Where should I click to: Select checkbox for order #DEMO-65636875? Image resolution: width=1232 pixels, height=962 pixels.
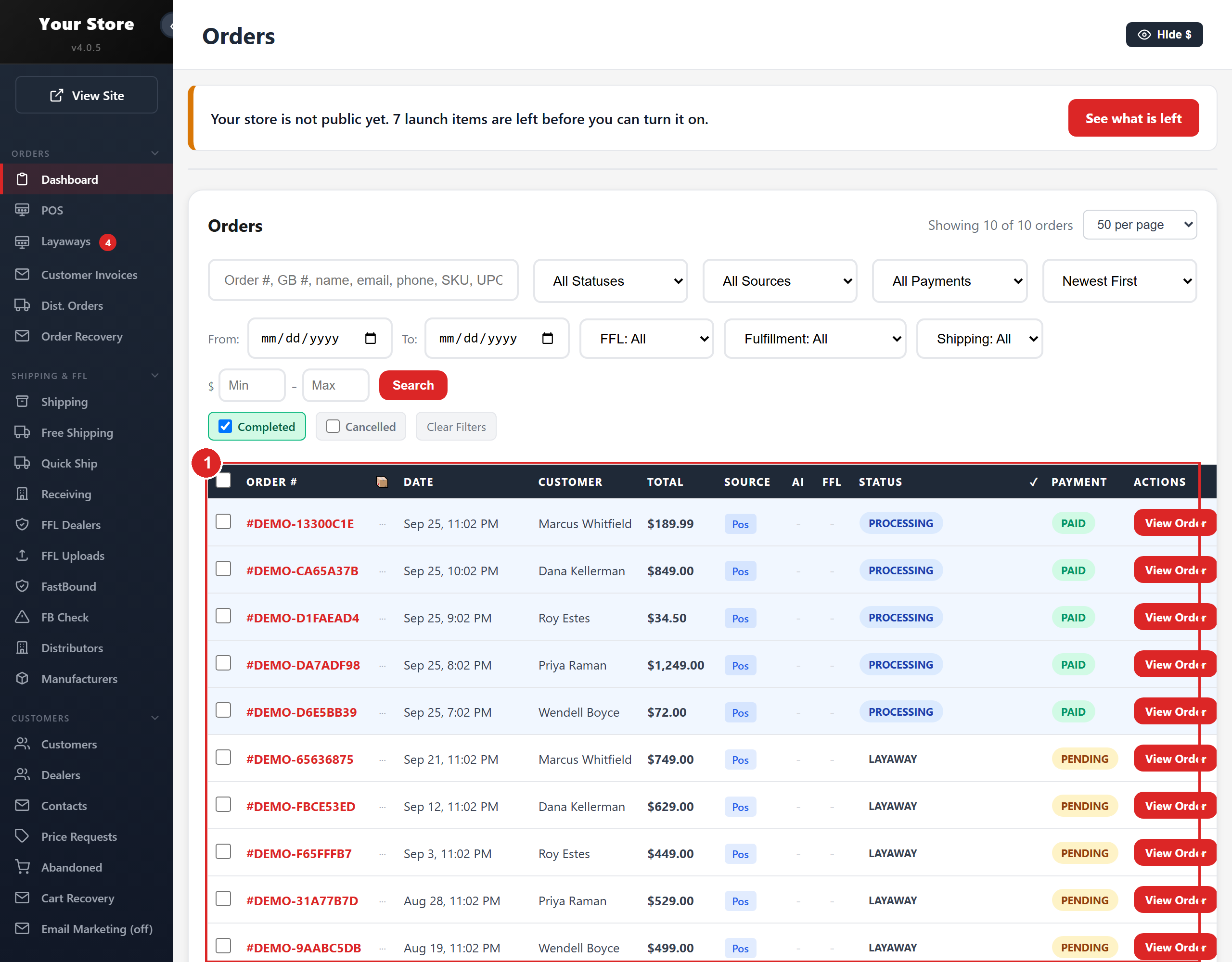223,757
